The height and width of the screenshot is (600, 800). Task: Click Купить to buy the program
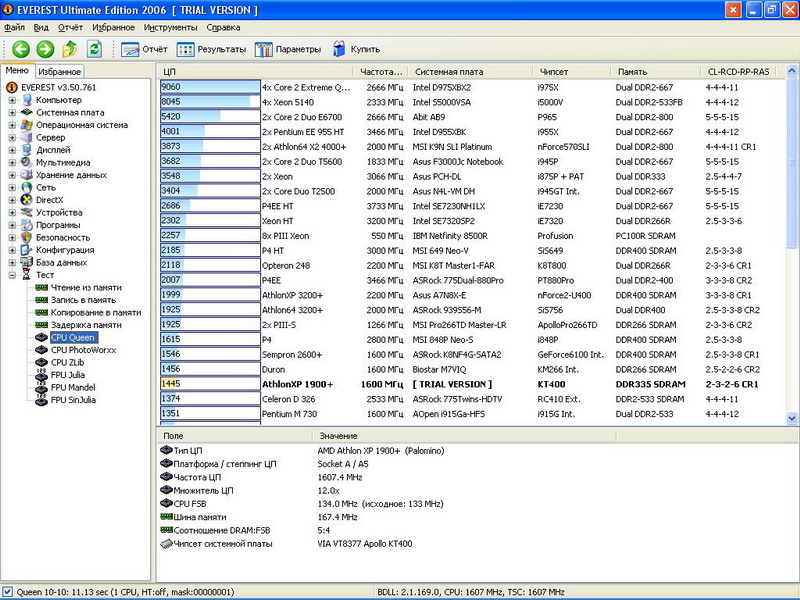coord(356,49)
